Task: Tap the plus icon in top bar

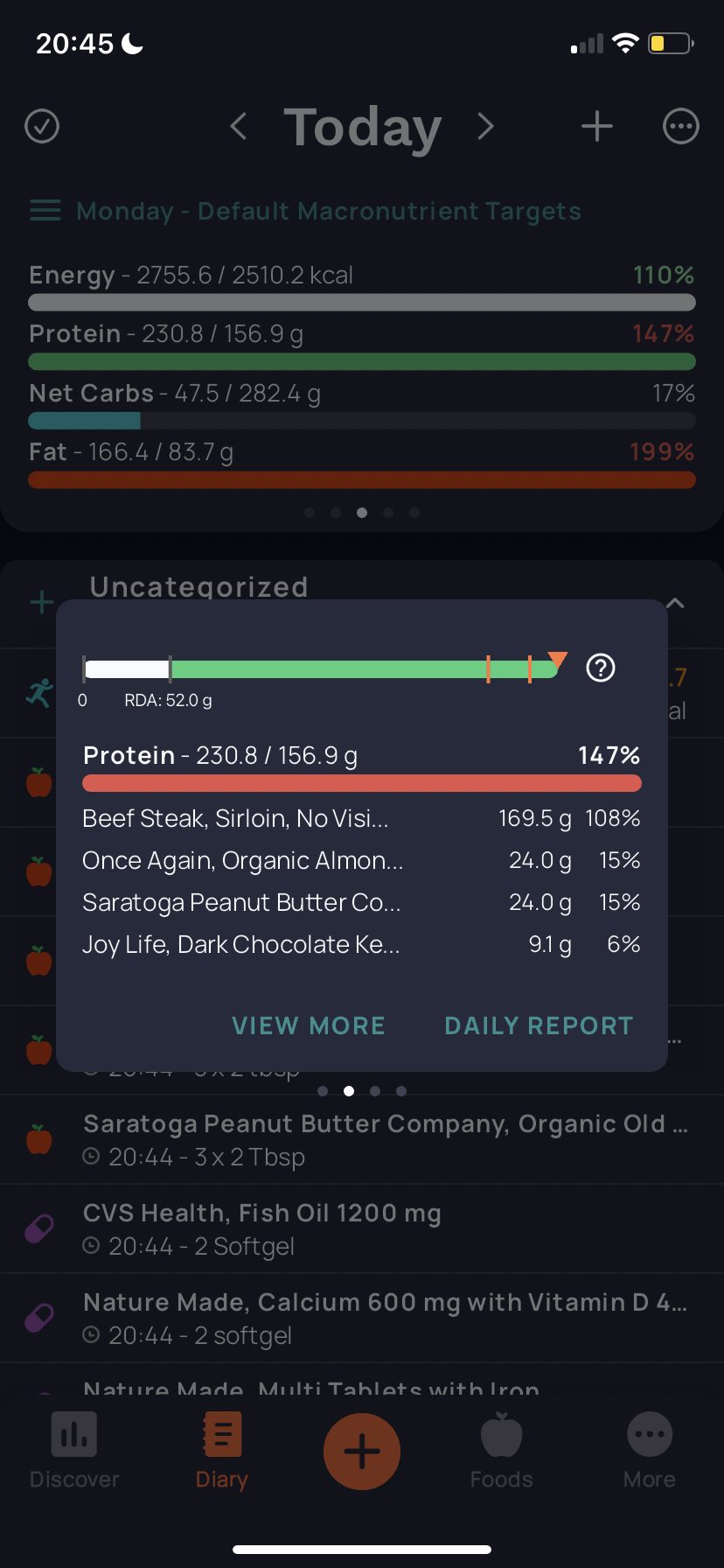Action: click(597, 127)
